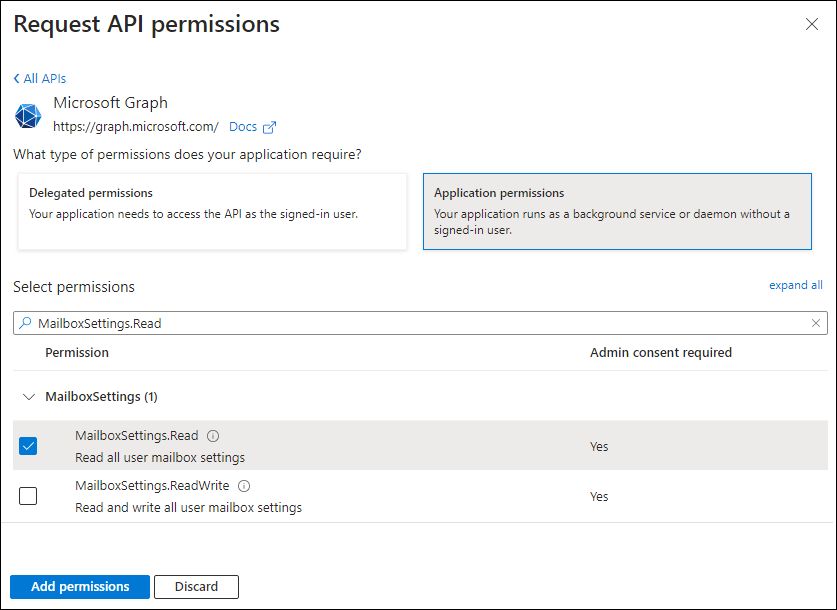The image size is (837, 610).
Task: Click the Admin consent required column header
Action: [661, 352]
